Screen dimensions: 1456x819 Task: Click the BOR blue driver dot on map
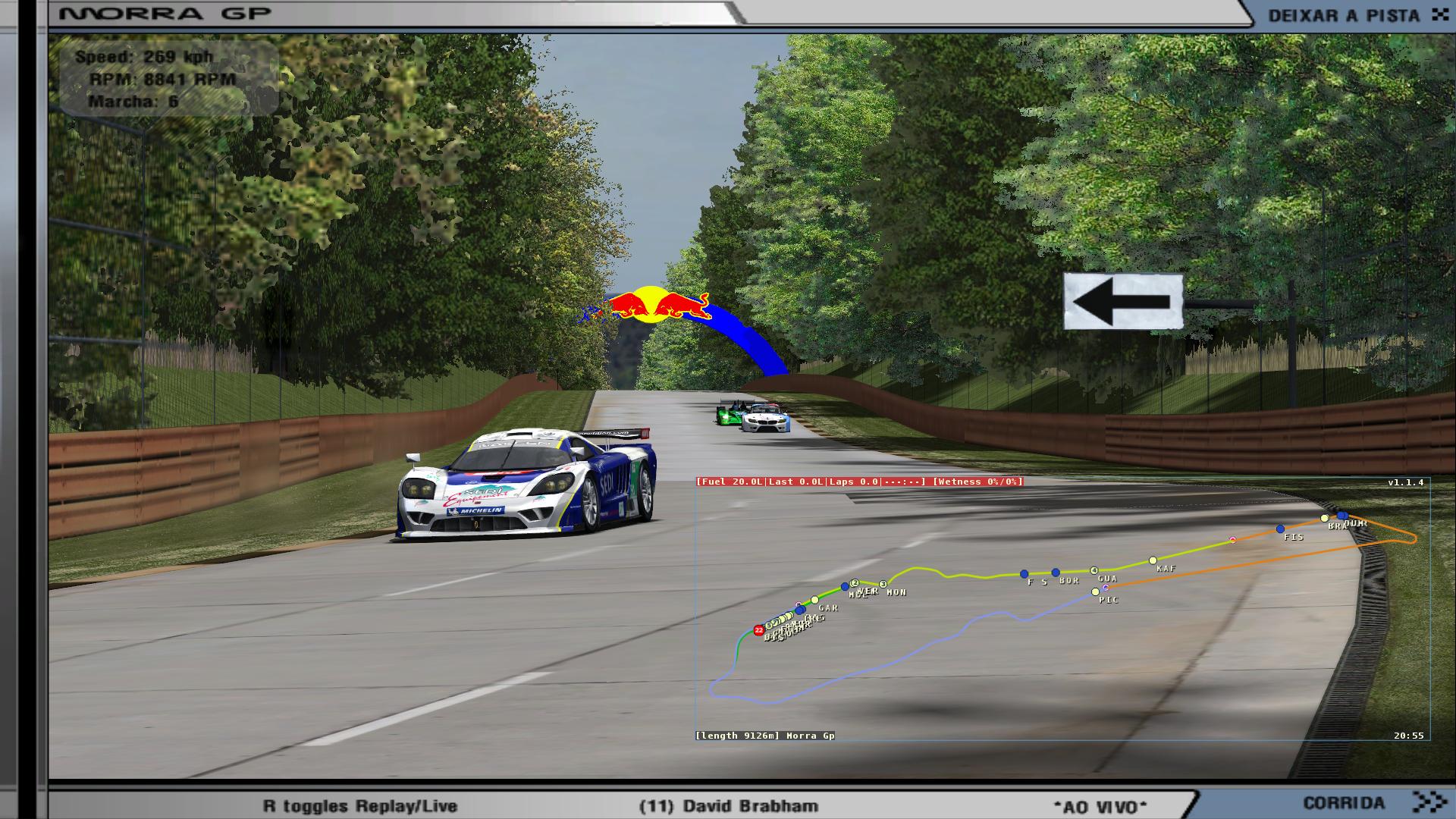pos(1055,573)
